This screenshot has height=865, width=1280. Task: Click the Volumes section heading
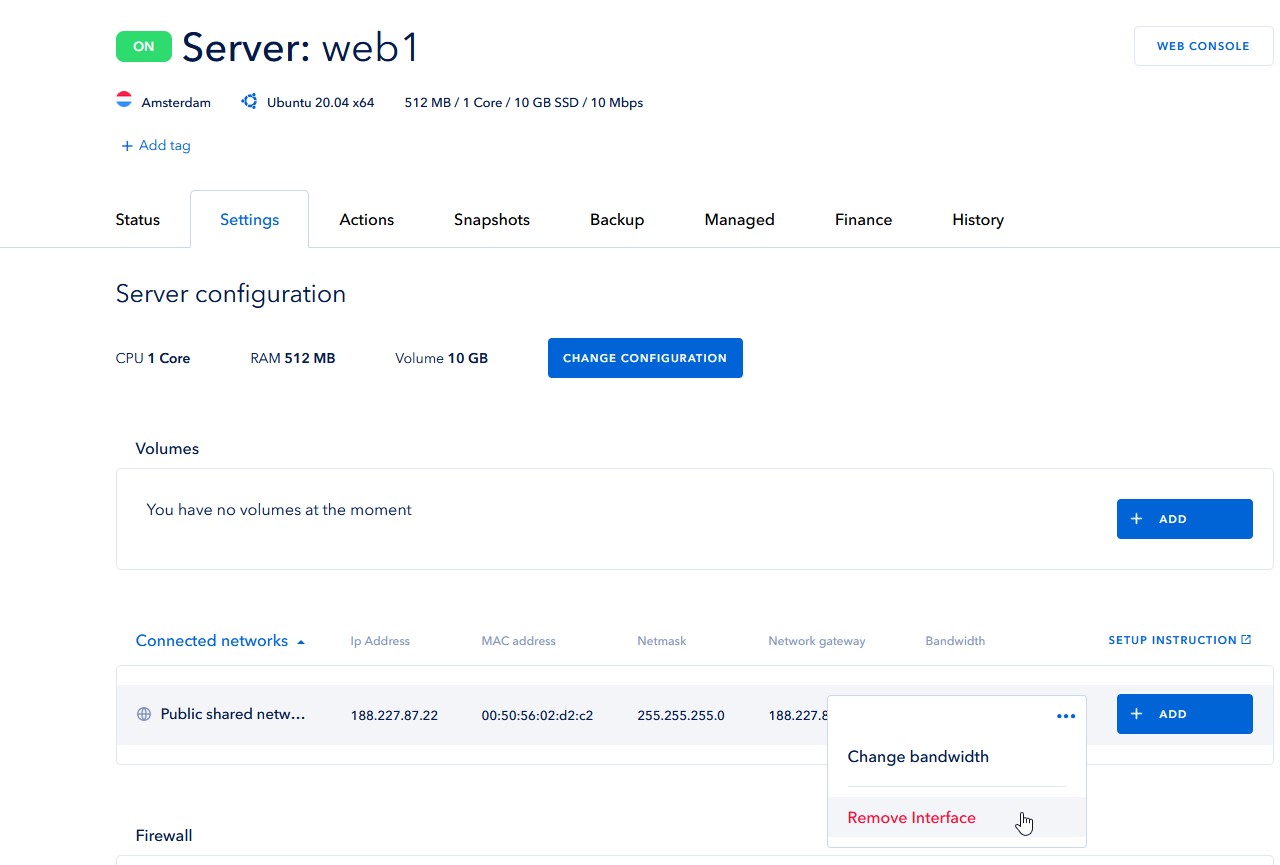tap(167, 449)
